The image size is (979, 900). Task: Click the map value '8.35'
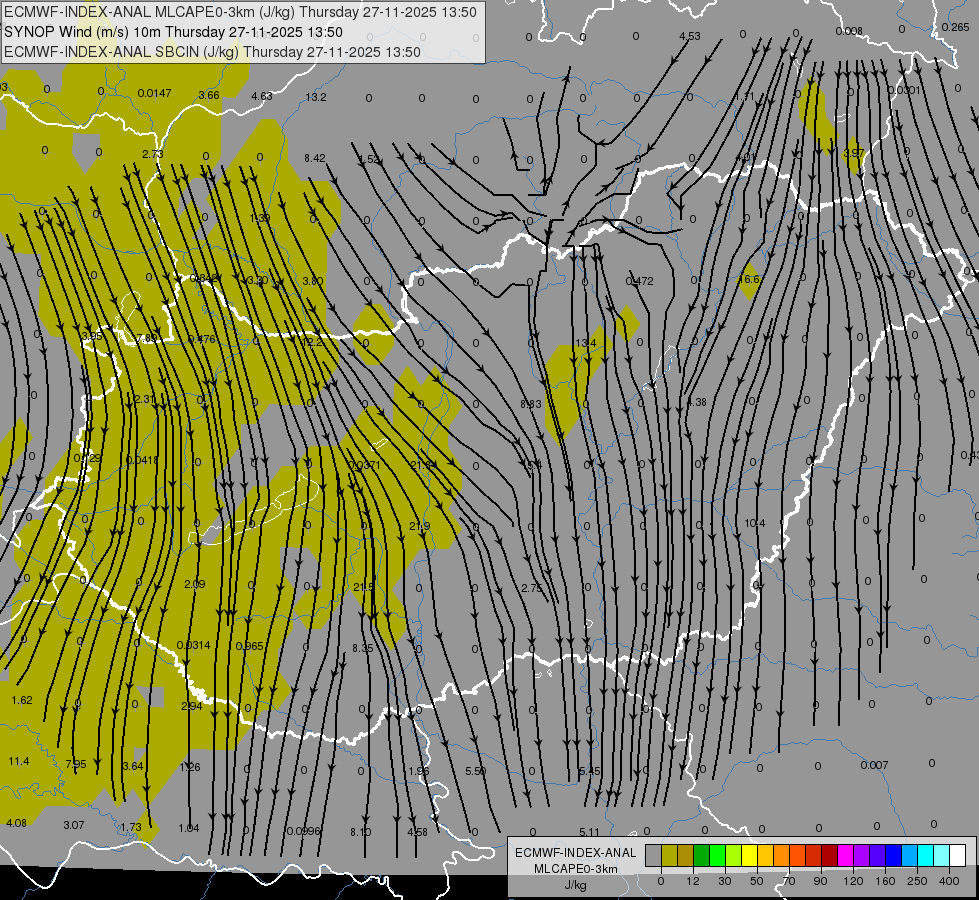click(363, 648)
